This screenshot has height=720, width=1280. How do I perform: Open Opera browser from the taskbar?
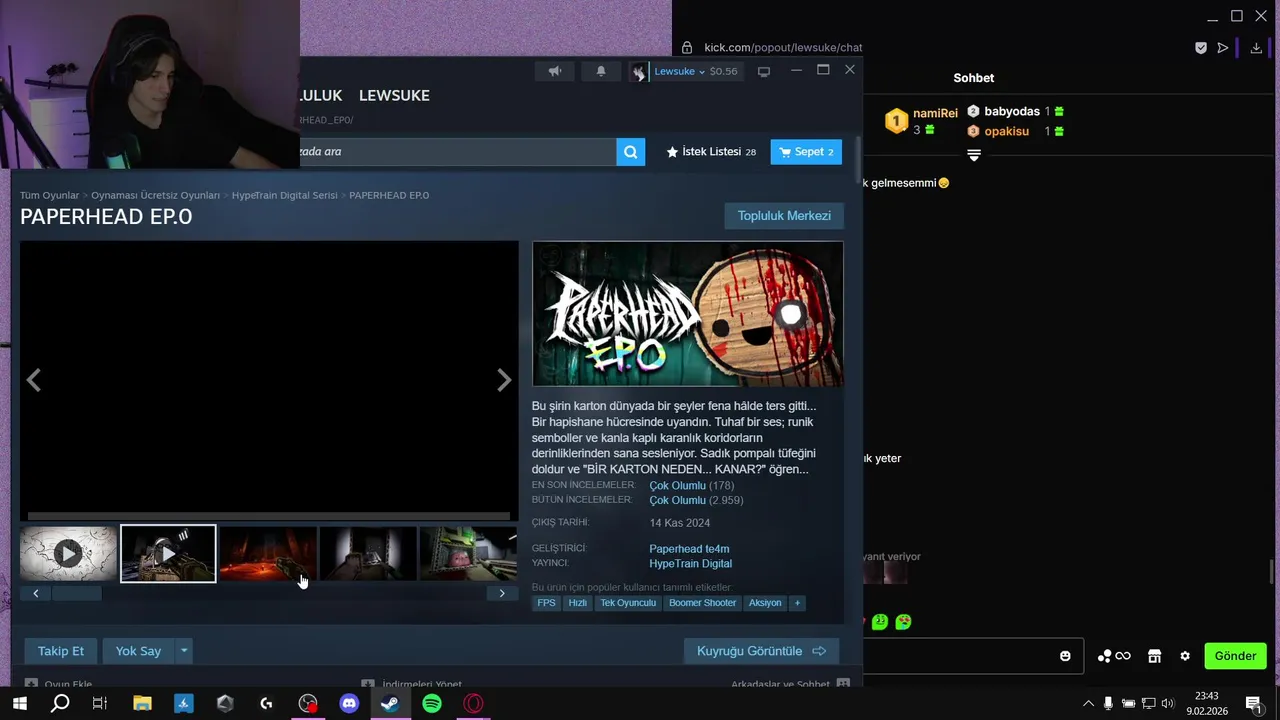coord(474,704)
